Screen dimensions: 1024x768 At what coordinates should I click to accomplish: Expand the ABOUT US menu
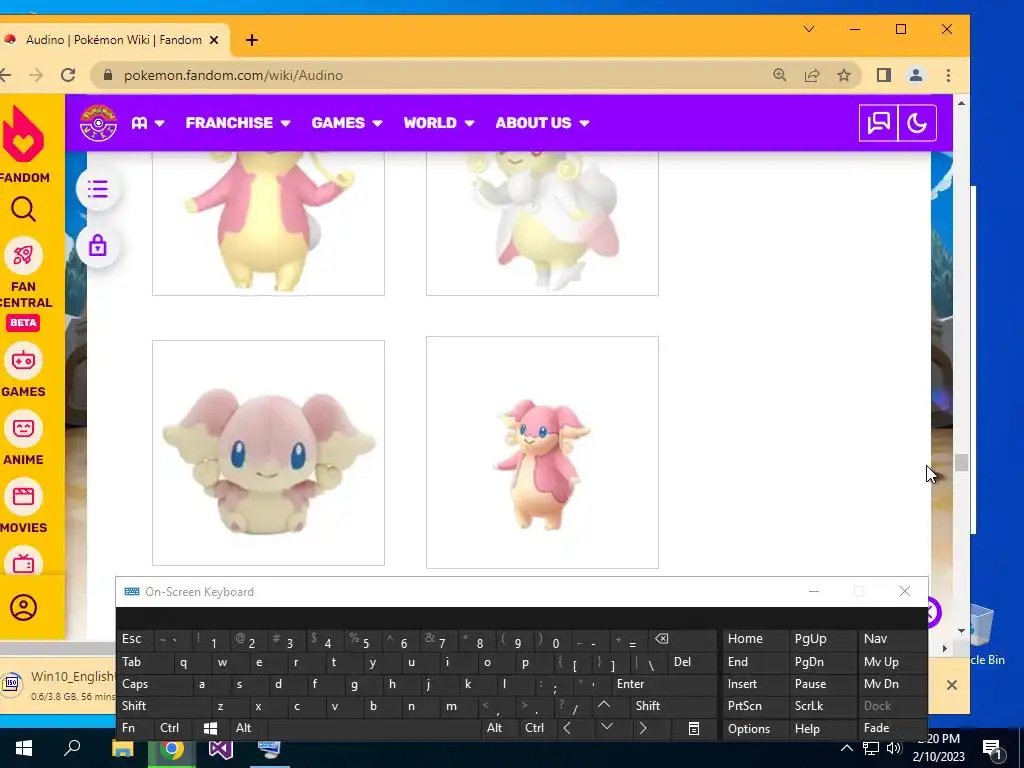[542, 123]
